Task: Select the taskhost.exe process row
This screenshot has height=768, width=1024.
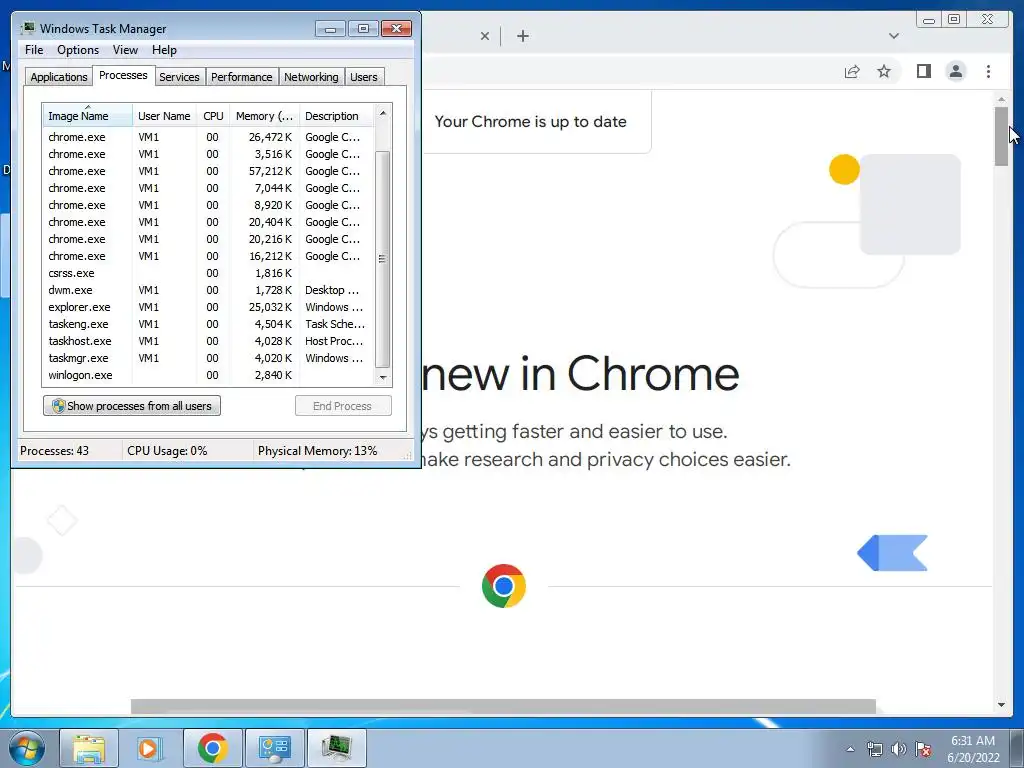Action: click(208, 341)
